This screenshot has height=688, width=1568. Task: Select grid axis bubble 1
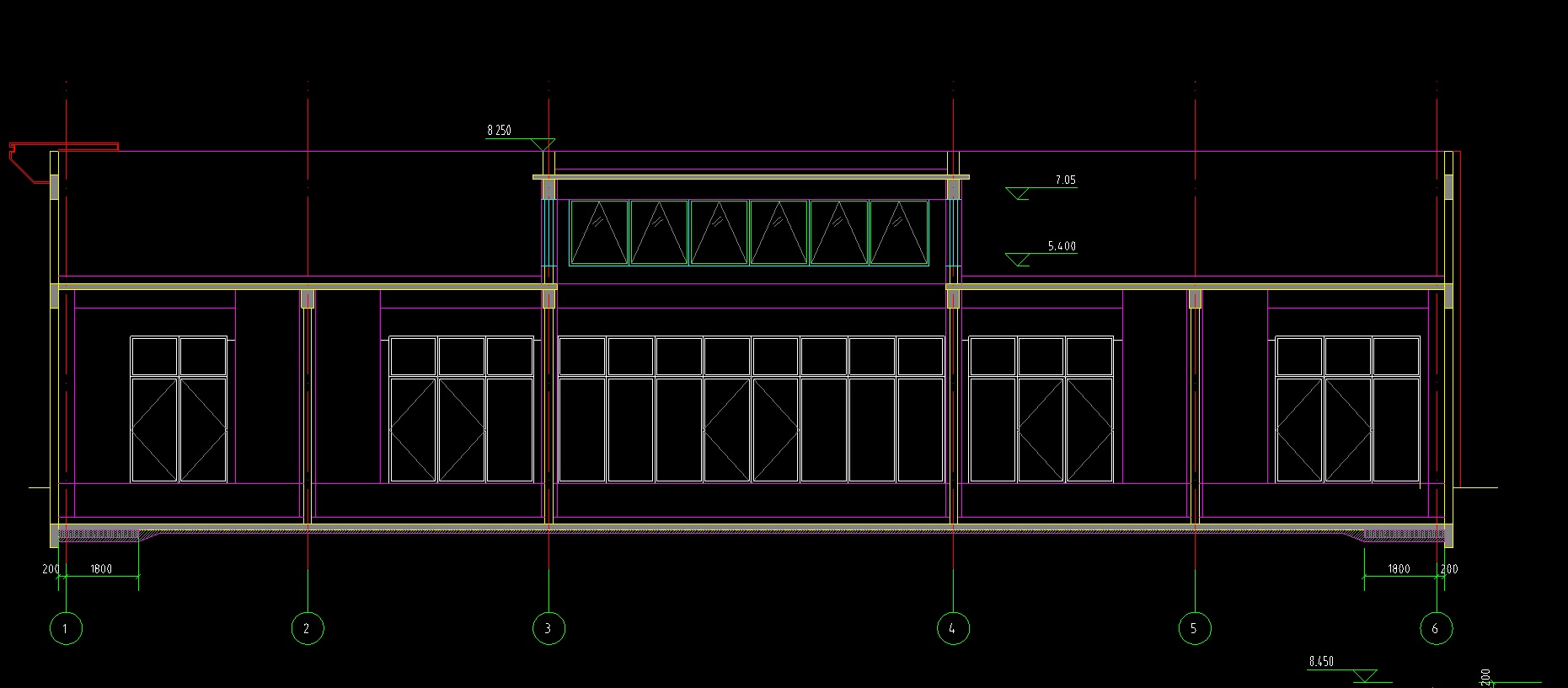click(66, 628)
